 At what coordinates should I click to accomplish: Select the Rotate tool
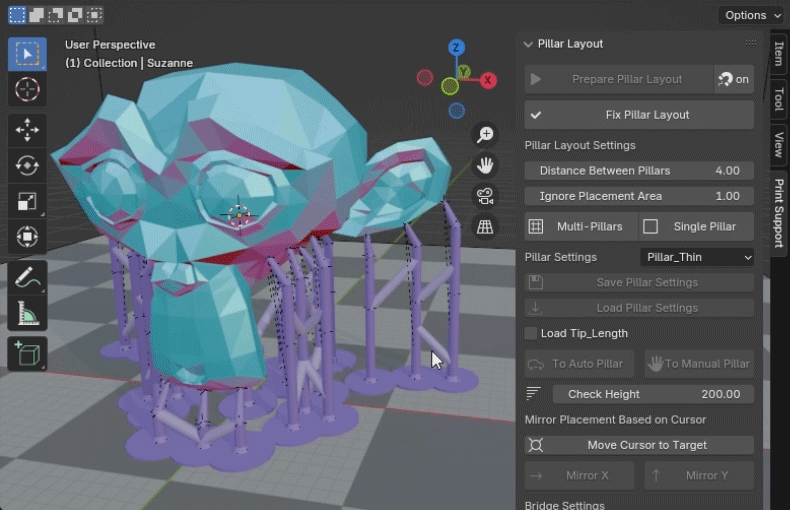(27, 165)
